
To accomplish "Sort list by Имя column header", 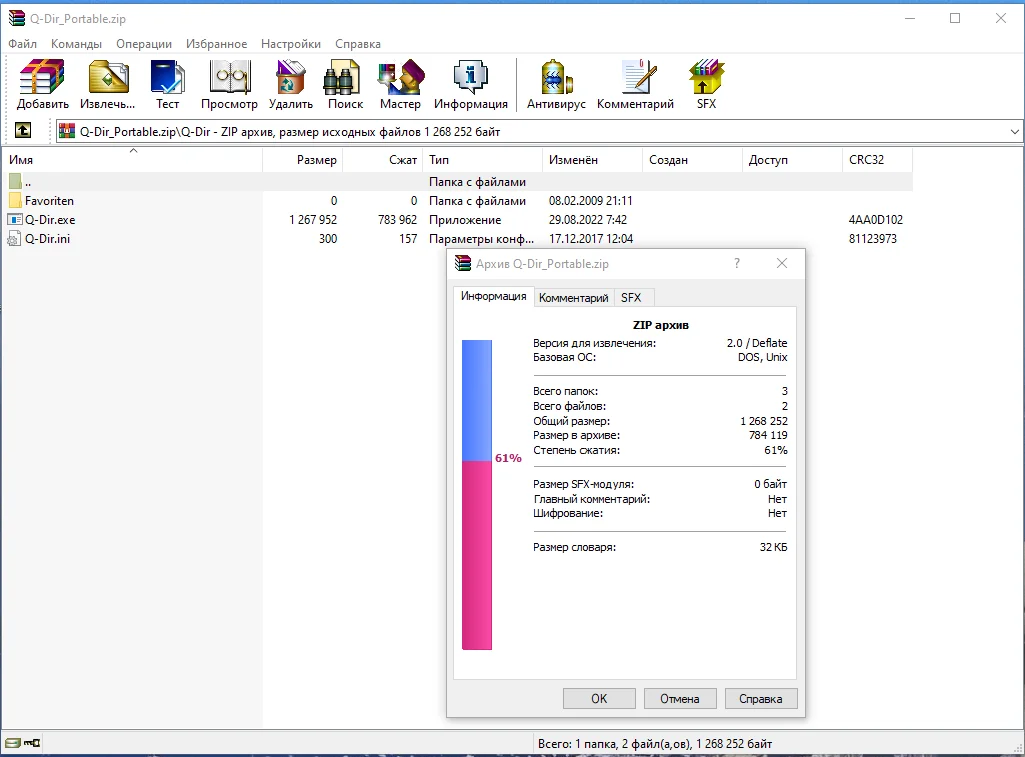I will click(x=133, y=160).
